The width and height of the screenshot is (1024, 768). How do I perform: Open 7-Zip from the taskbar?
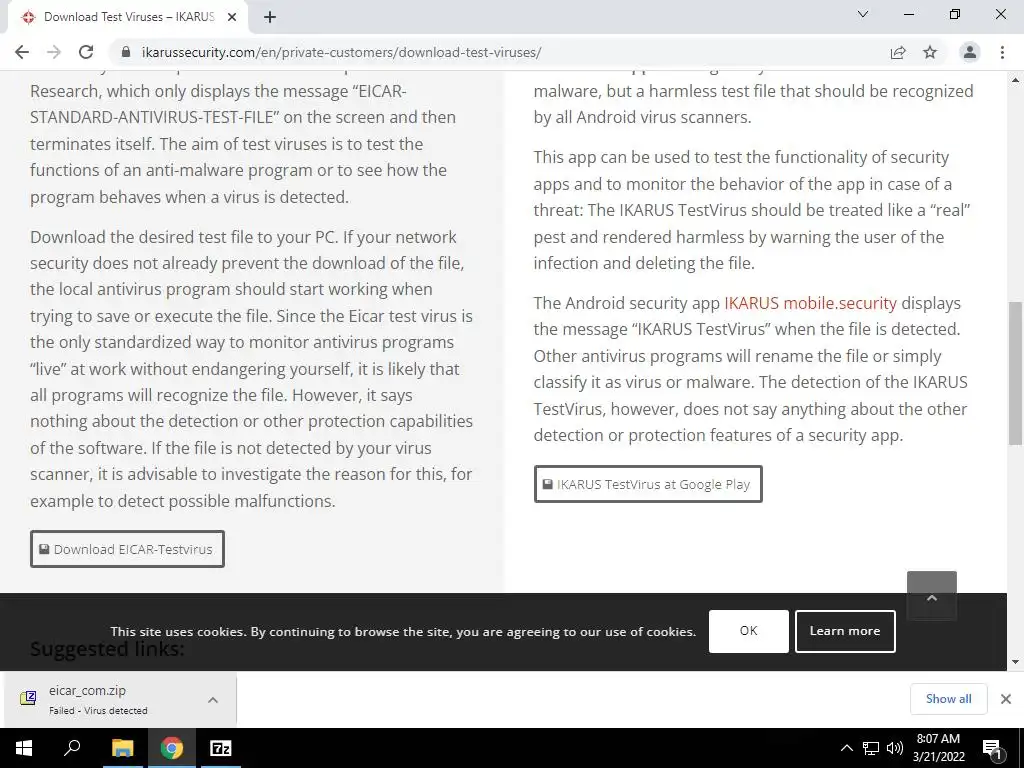221,748
